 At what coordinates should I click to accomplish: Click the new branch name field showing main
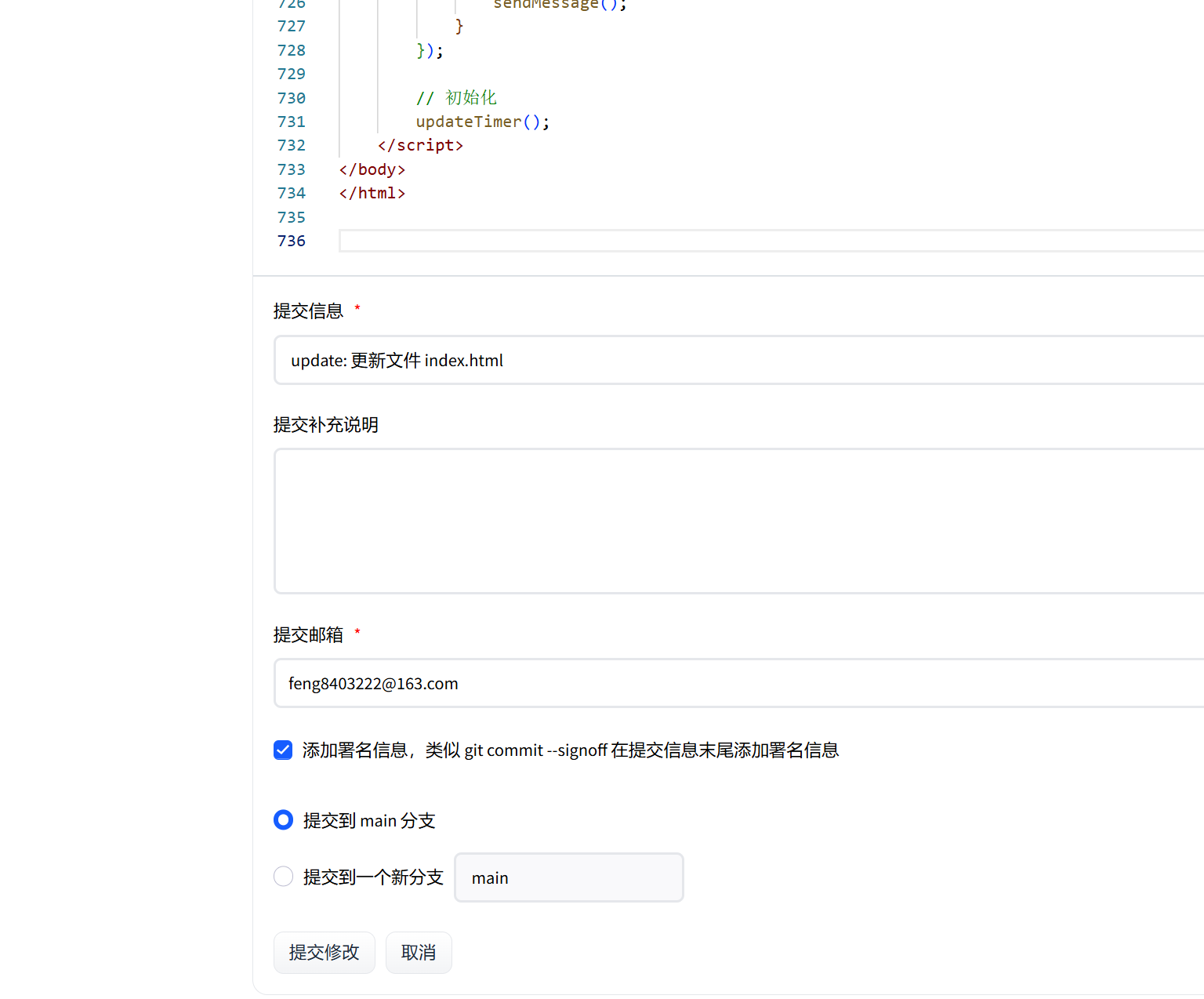coord(569,877)
